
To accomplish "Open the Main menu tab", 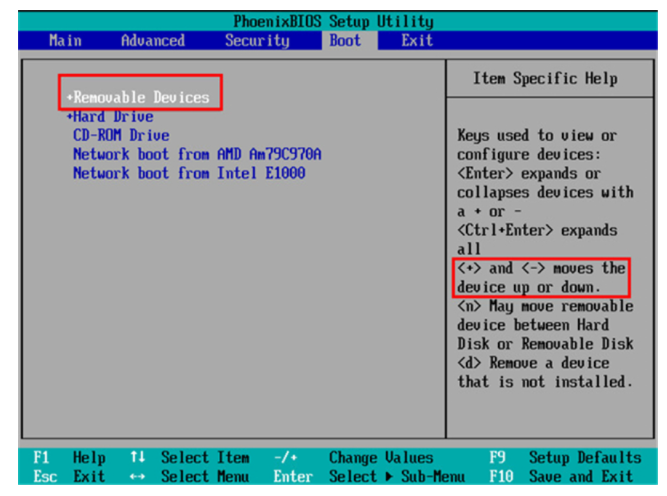I will click(x=65, y=41).
